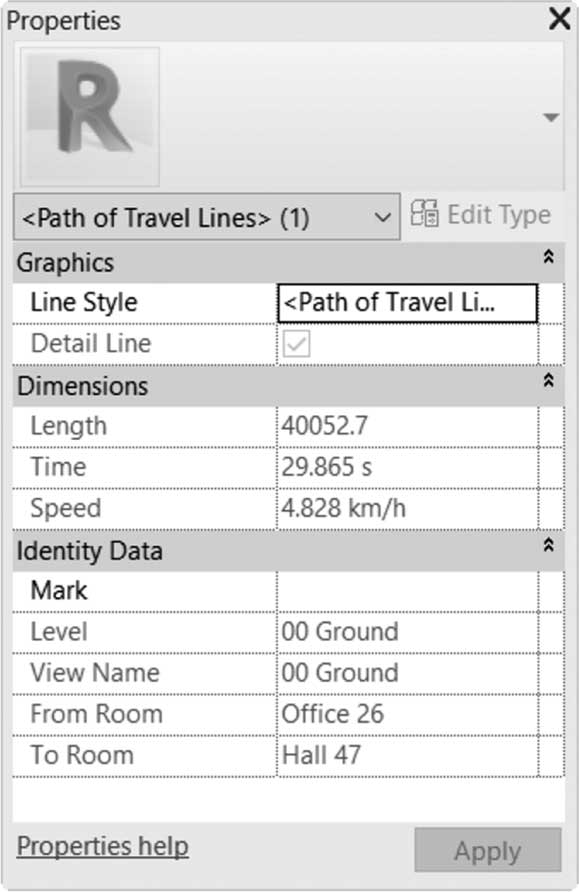Select the To Room label
The height and width of the screenshot is (892, 579).
[x=82, y=755]
